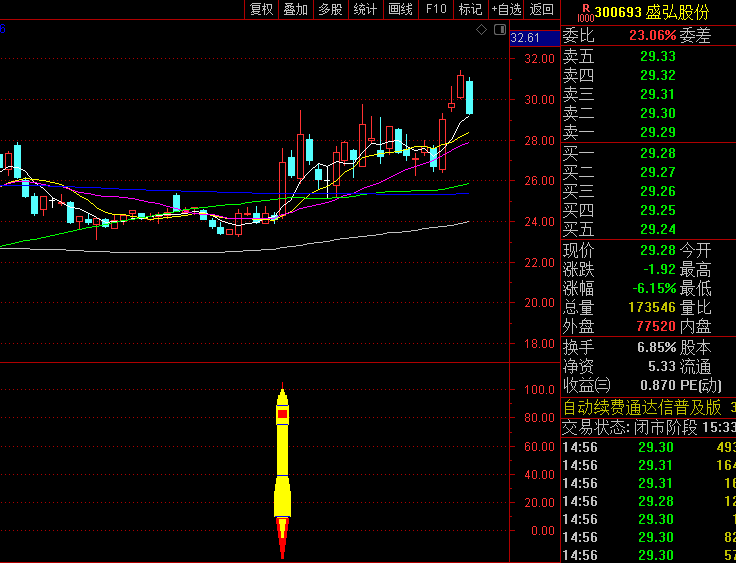Image resolution: width=736 pixels, height=563 pixels.
Task: Select 卖三 ask price 29.31
Action: pos(658,94)
